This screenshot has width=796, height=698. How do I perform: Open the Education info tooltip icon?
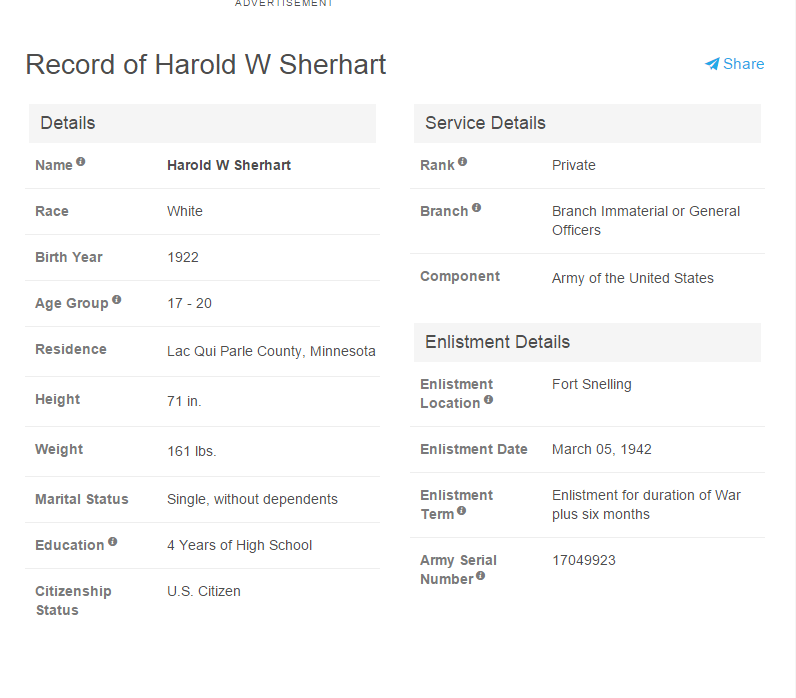point(112,541)
